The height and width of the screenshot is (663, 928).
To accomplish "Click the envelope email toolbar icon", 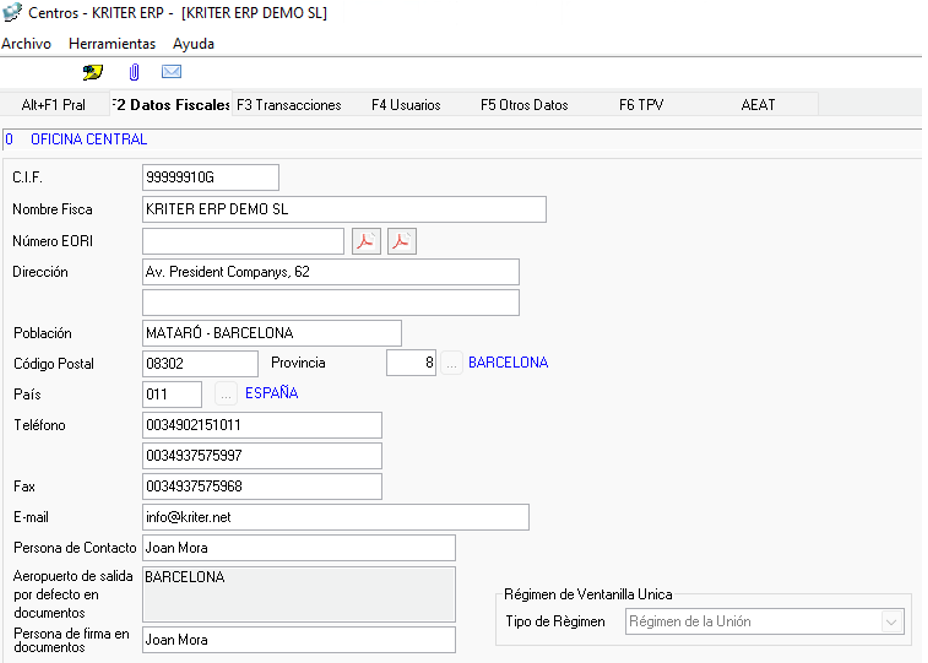I will [172, 72].
